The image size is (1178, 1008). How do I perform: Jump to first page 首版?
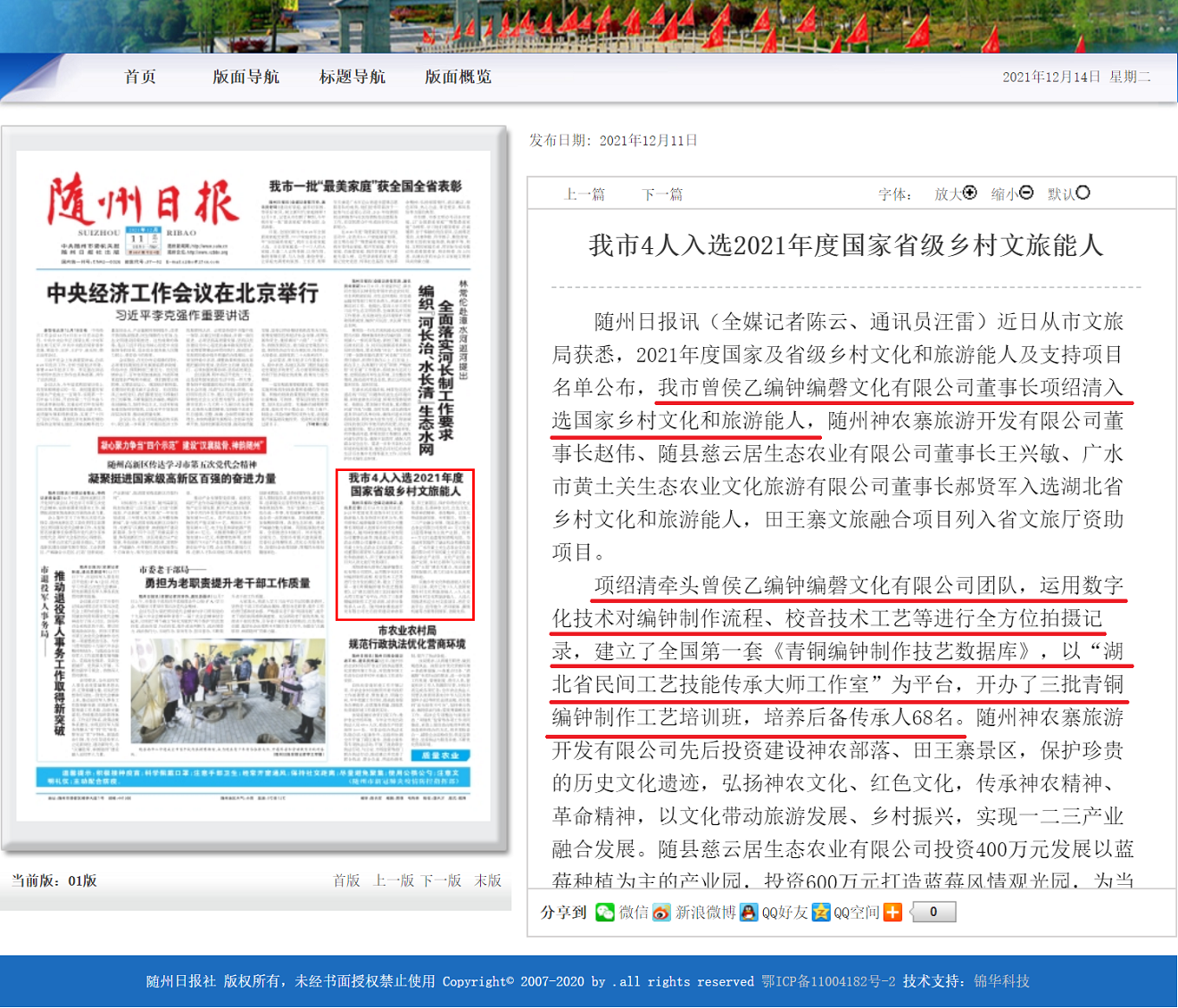pyautogui.click(x=347, y=880)
